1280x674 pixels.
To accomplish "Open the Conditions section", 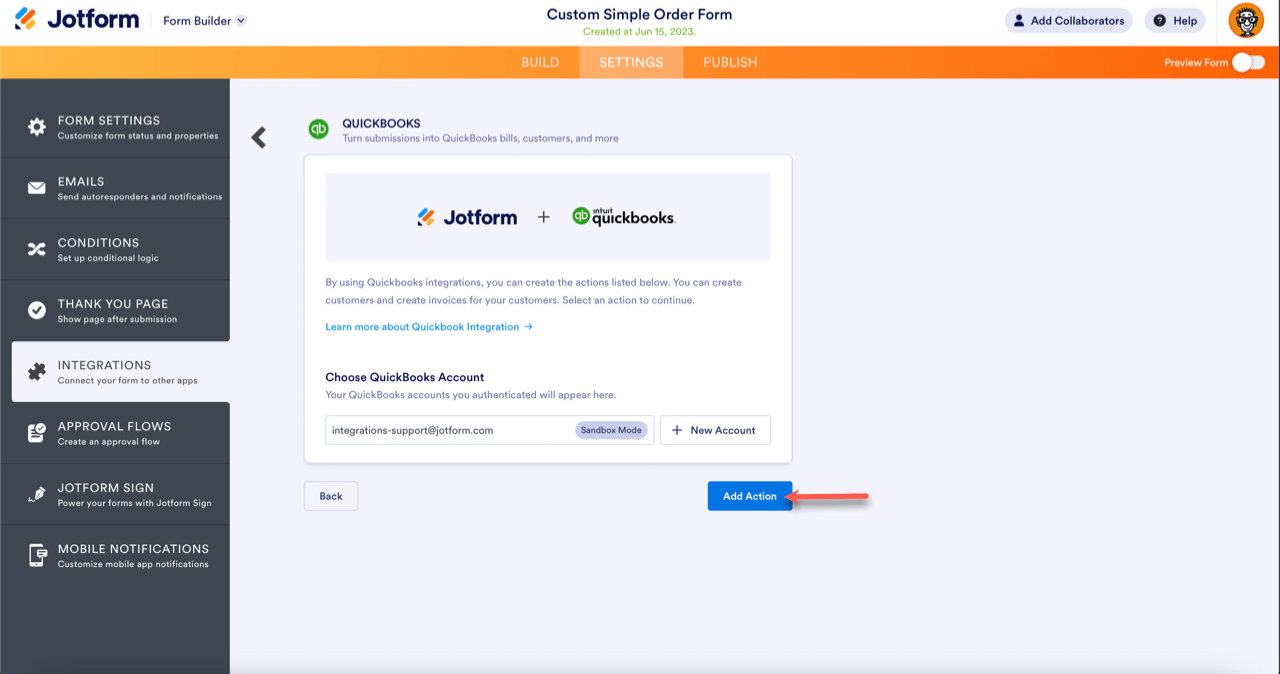I will pyautogui.click(x=115, y=249).
